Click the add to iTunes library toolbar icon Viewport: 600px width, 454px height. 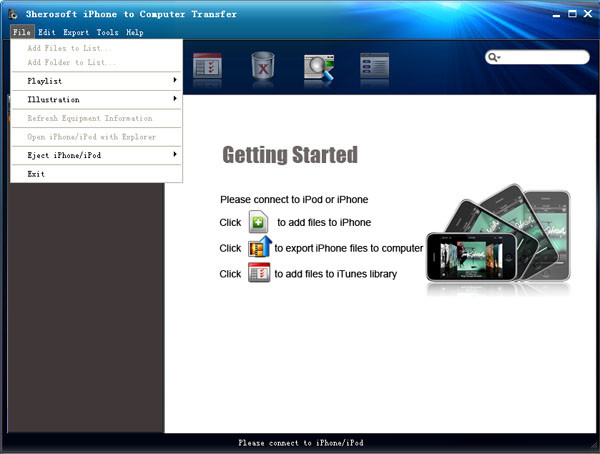point(207,65)
